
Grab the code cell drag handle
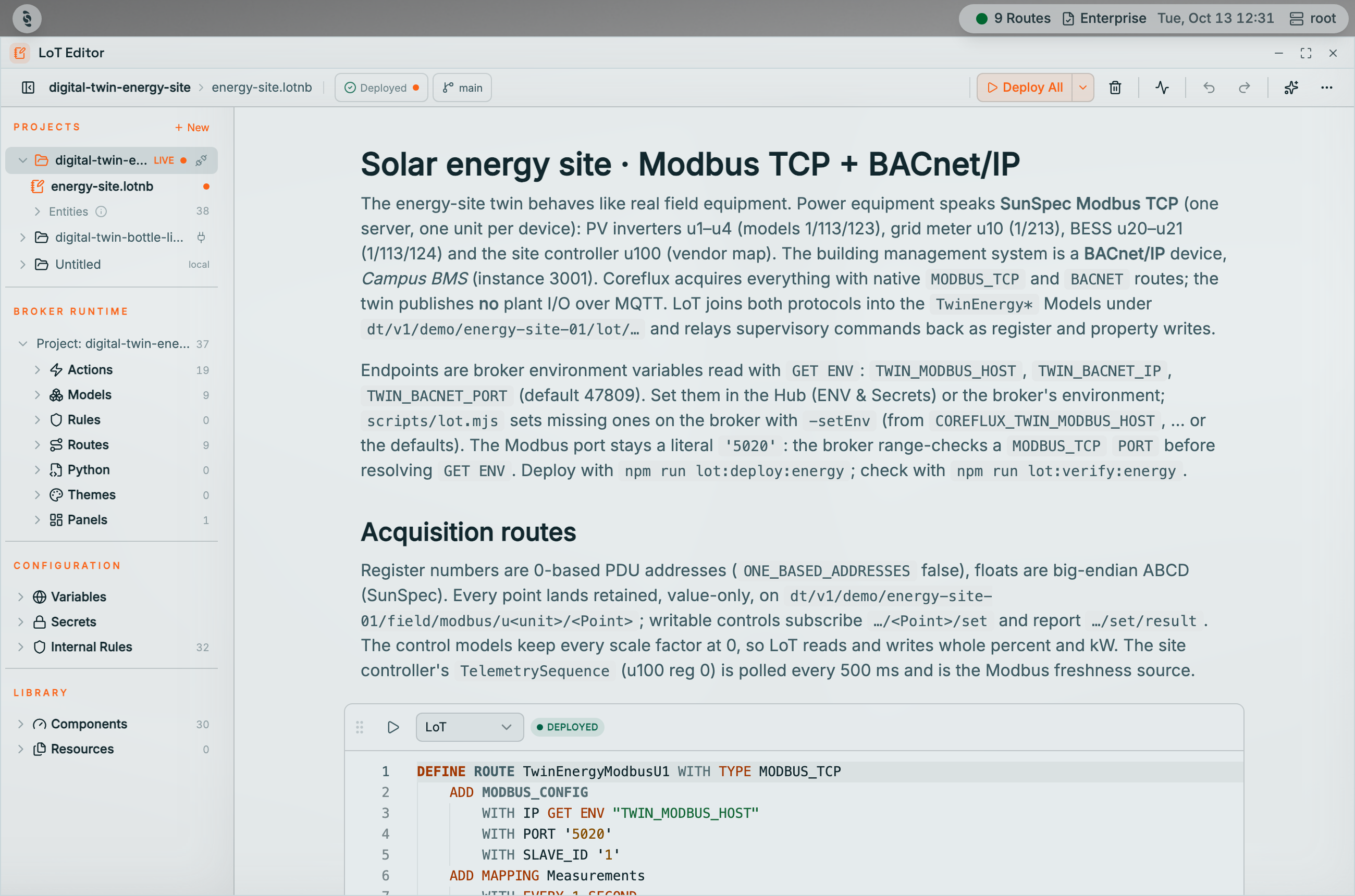360,727
